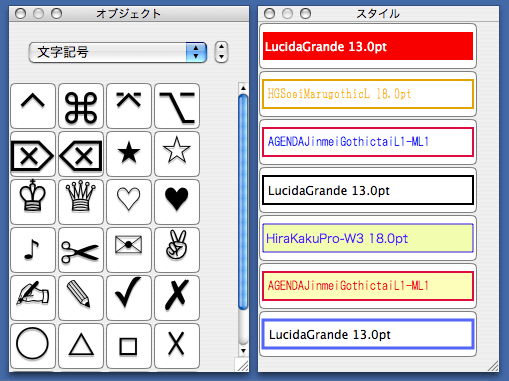Screen dimensions: 509x381
Task: Choose the backspace delete key symbol
Action: [81, 154]
